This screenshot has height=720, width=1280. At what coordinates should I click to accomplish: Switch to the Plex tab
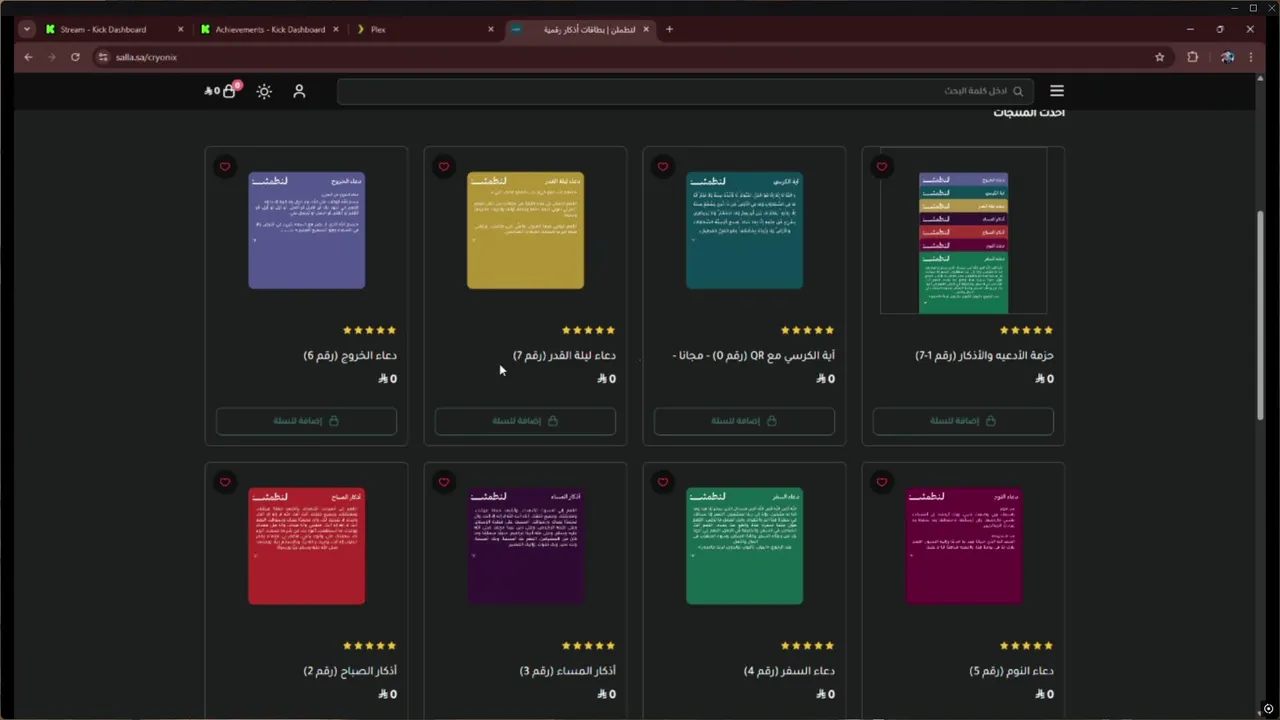(378, 29)
